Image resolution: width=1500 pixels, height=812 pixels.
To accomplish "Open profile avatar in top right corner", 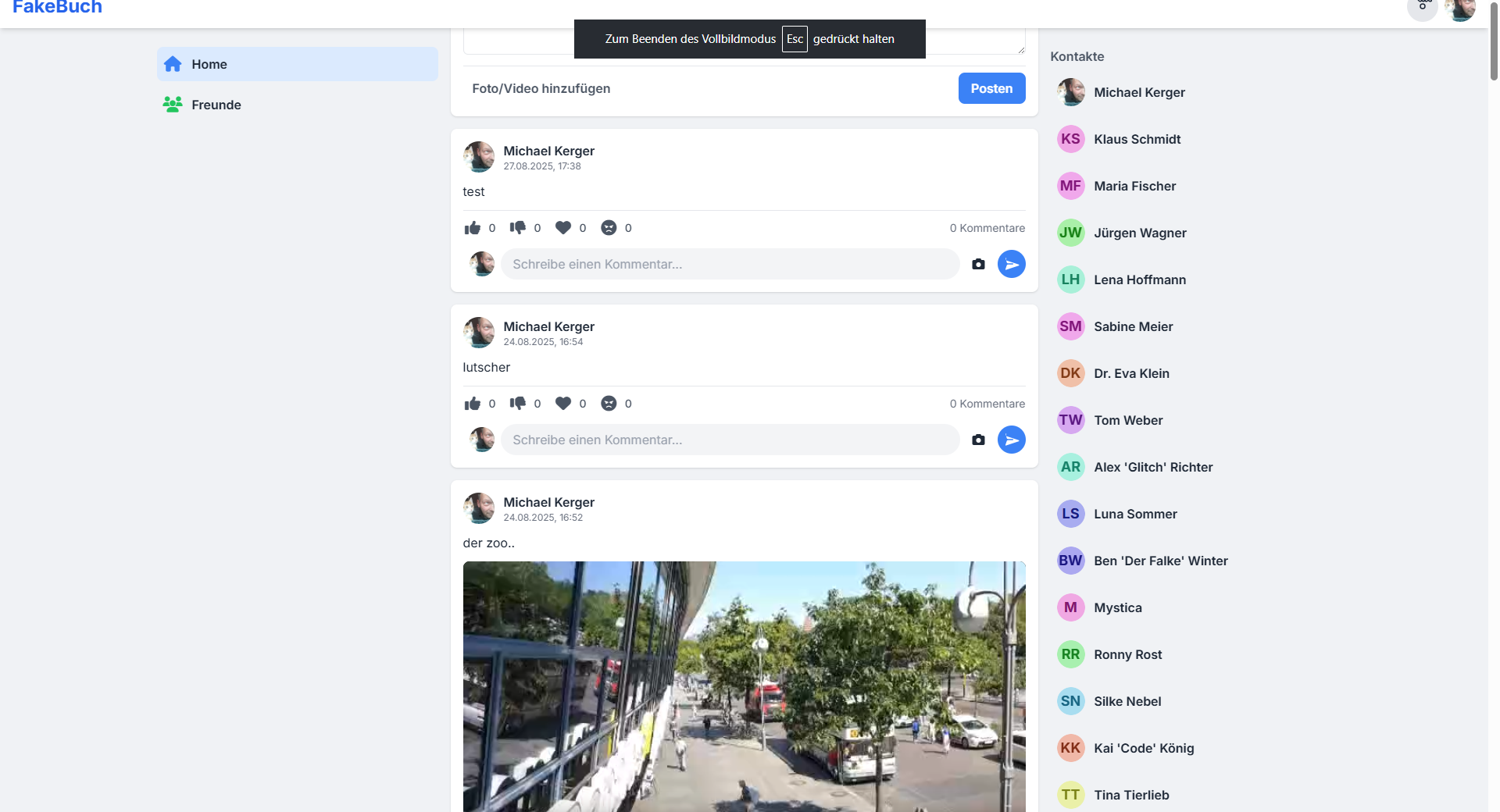I will 1459,9.
